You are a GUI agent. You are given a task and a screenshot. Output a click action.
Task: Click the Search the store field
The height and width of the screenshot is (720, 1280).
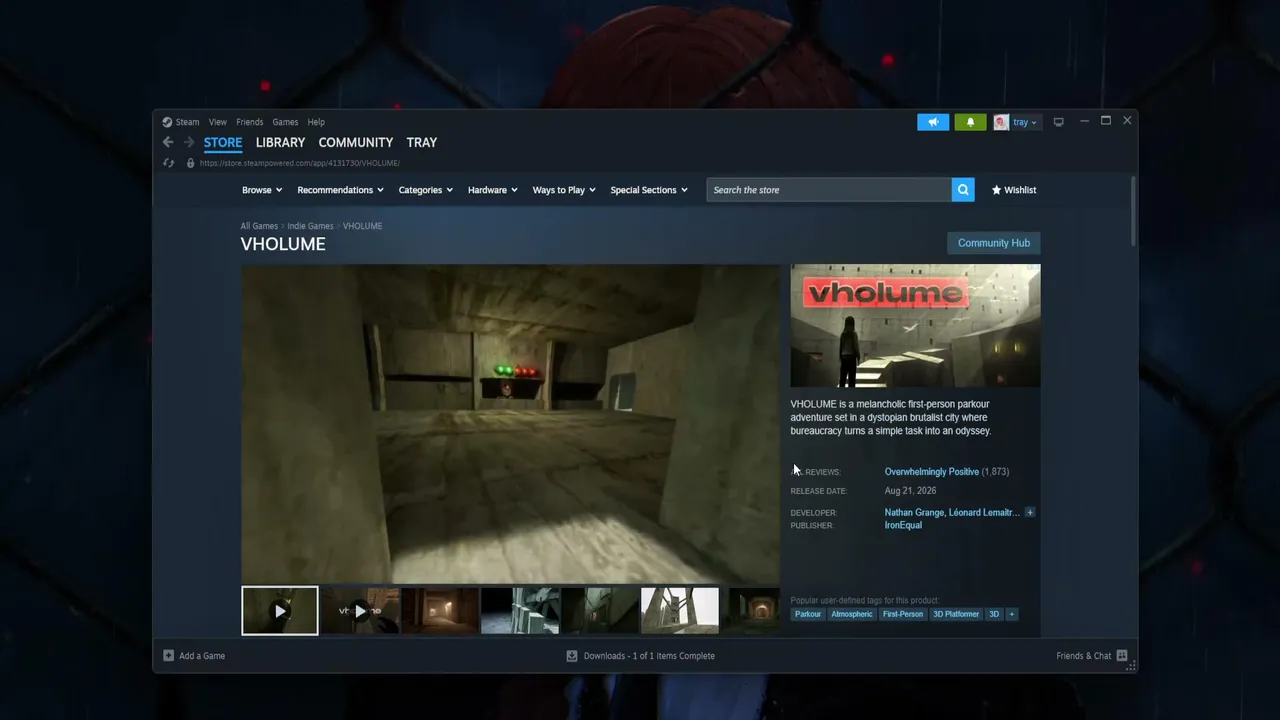pos(829,190)
